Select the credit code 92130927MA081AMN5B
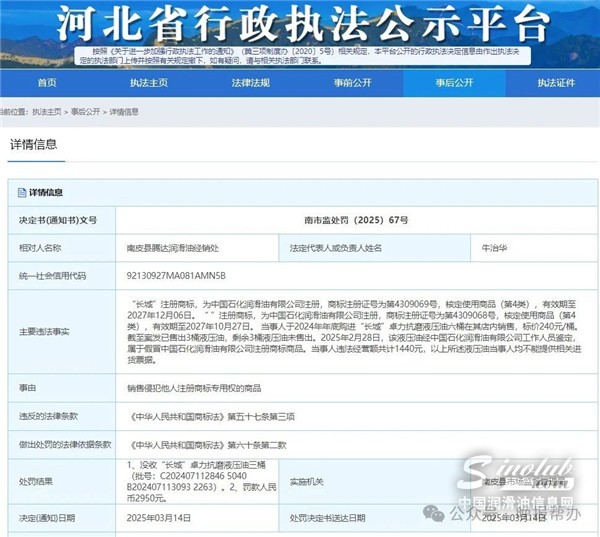This screenshot has width=600, height=537. [176, 276]
